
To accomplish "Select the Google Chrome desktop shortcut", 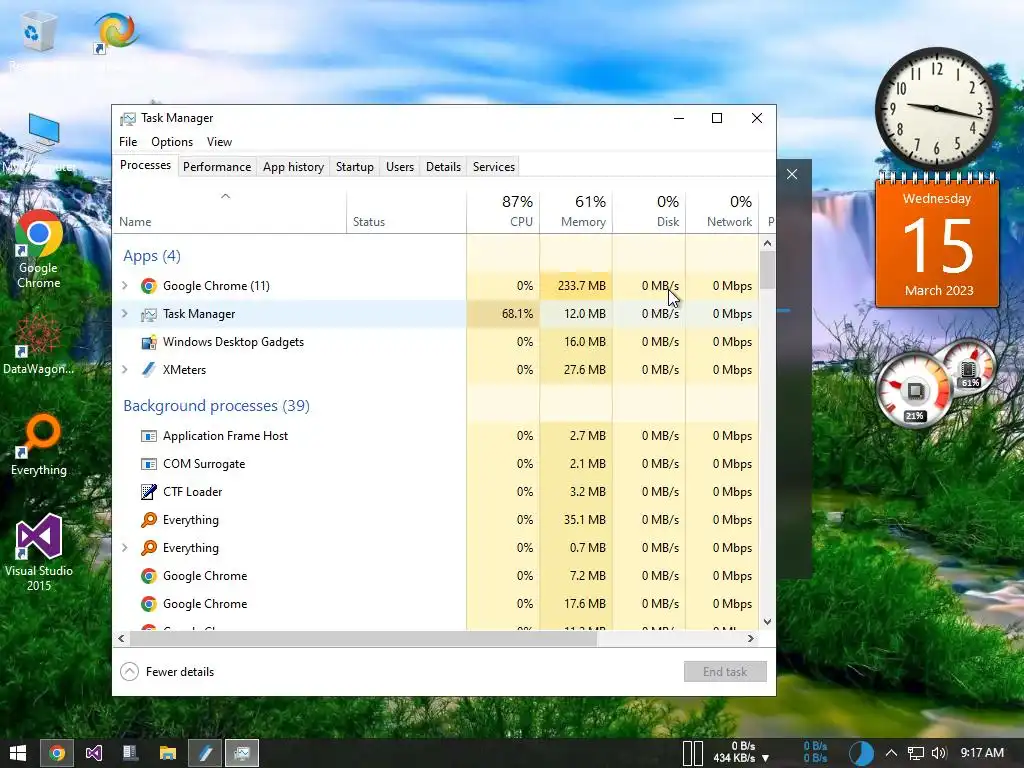I will coord(39,249).
